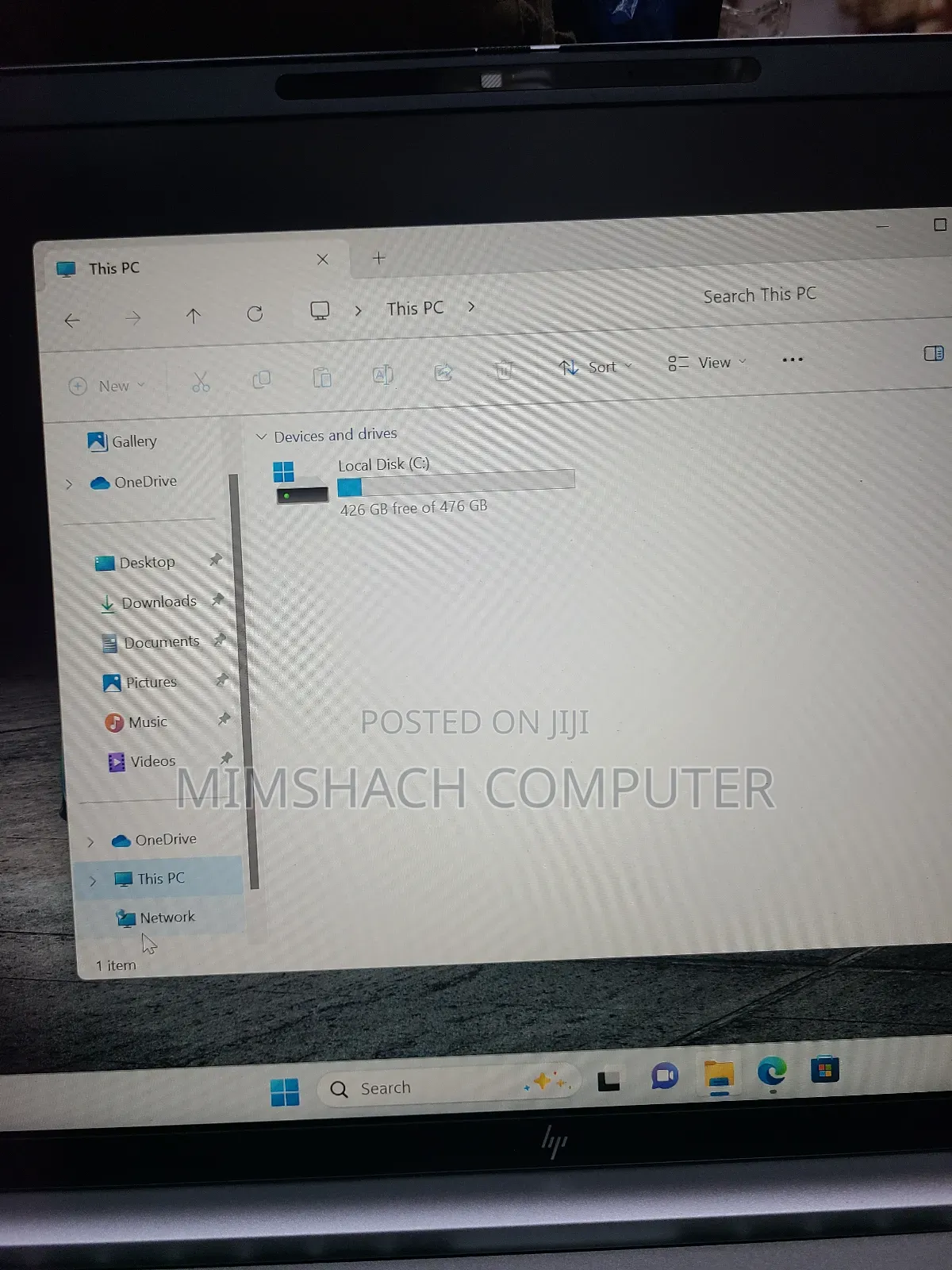The width and height of the screenshot is (952, 1270).
Task: Open the Music quick access folder
Action: tap(136, 722)
